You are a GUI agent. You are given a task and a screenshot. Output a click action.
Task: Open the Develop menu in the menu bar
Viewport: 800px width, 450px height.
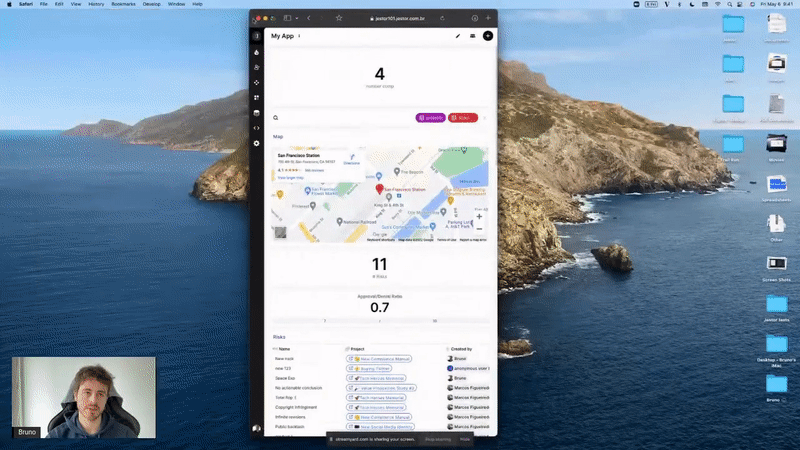point(152,4)
